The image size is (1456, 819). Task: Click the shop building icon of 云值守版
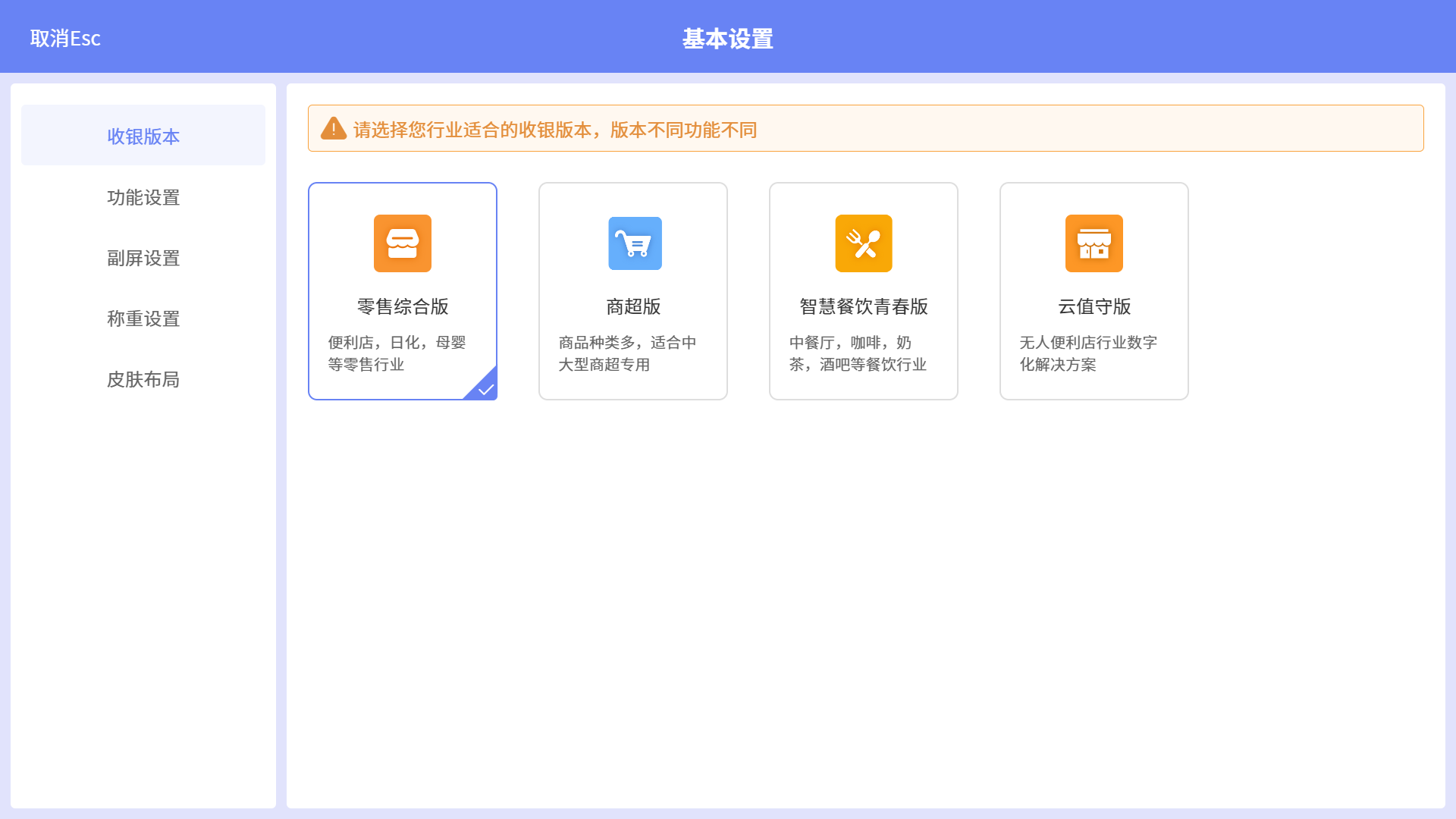coord(1094,243)
